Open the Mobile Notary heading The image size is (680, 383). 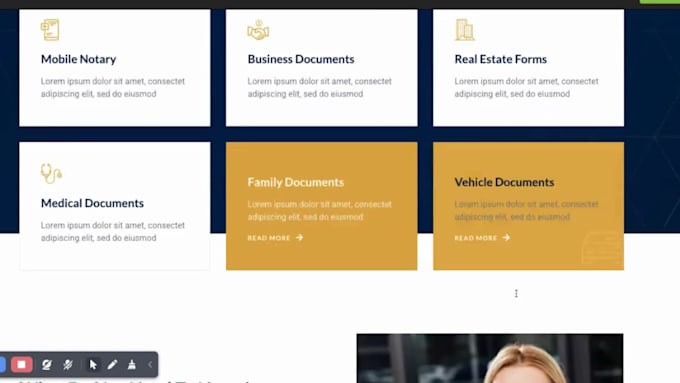pos(78,59)
